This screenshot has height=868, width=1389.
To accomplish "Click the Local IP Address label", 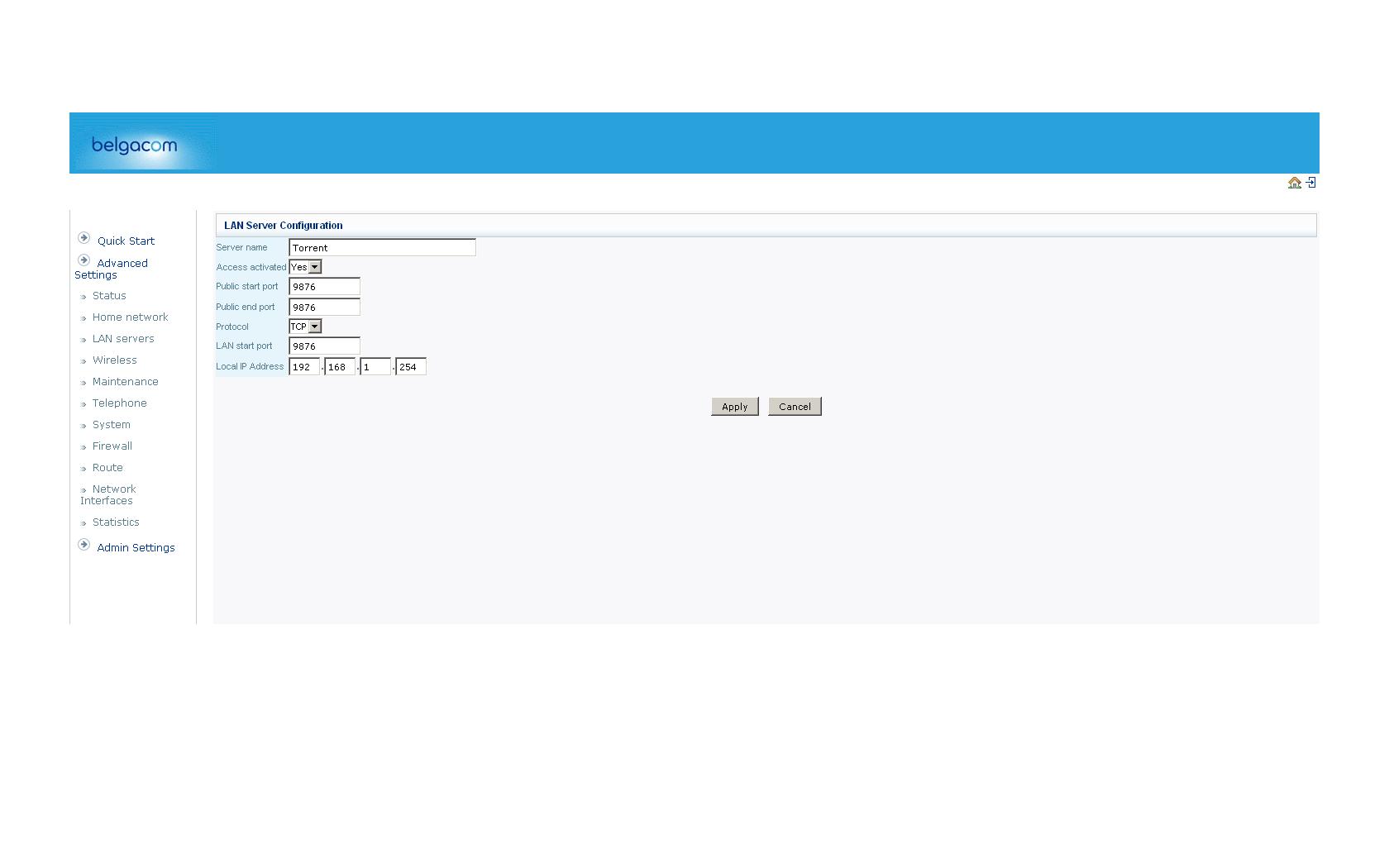I will (250, 366).
